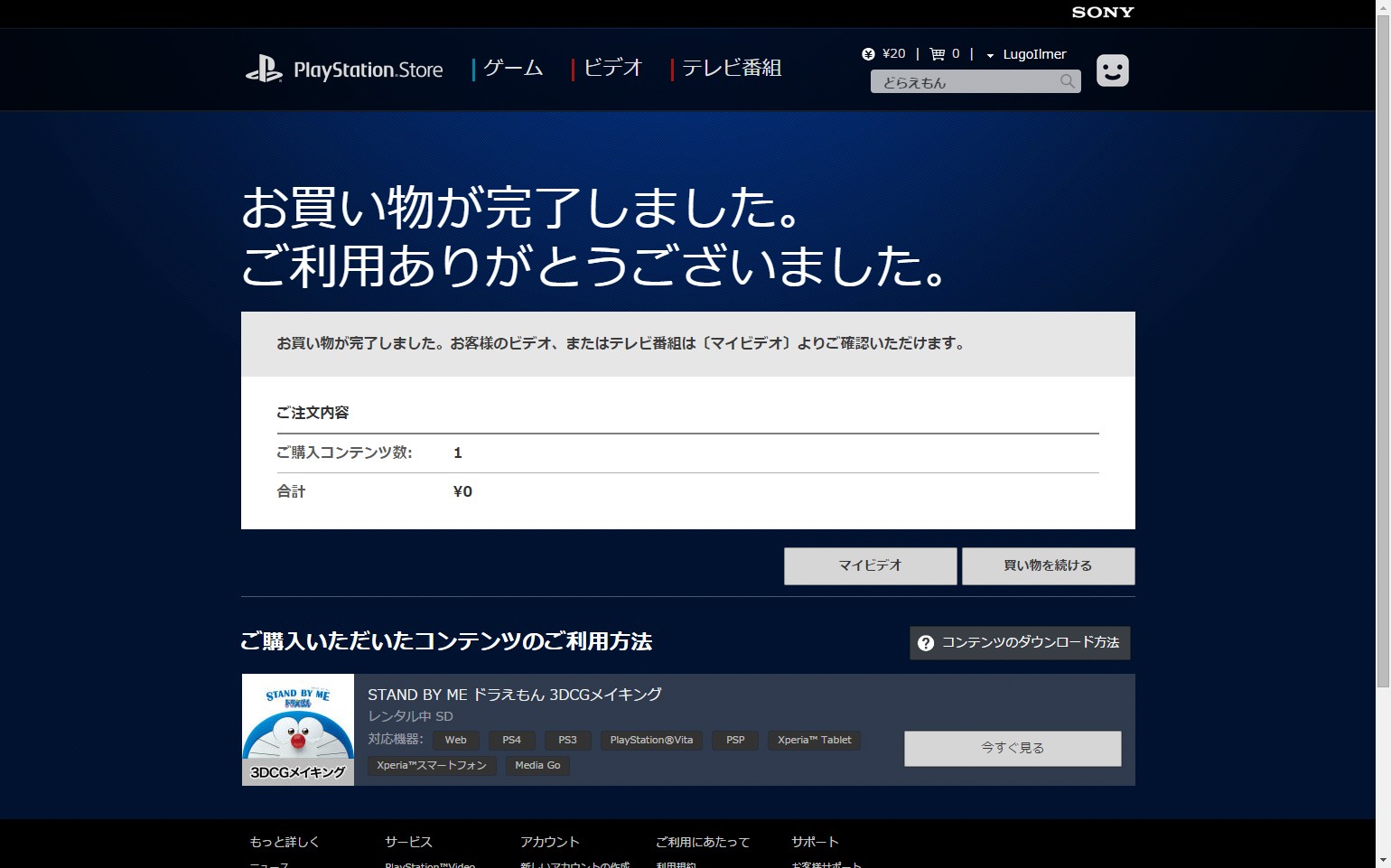Click the STAND BY ME ドラえもん 3DCGメイキング title

tap(515, 695)
